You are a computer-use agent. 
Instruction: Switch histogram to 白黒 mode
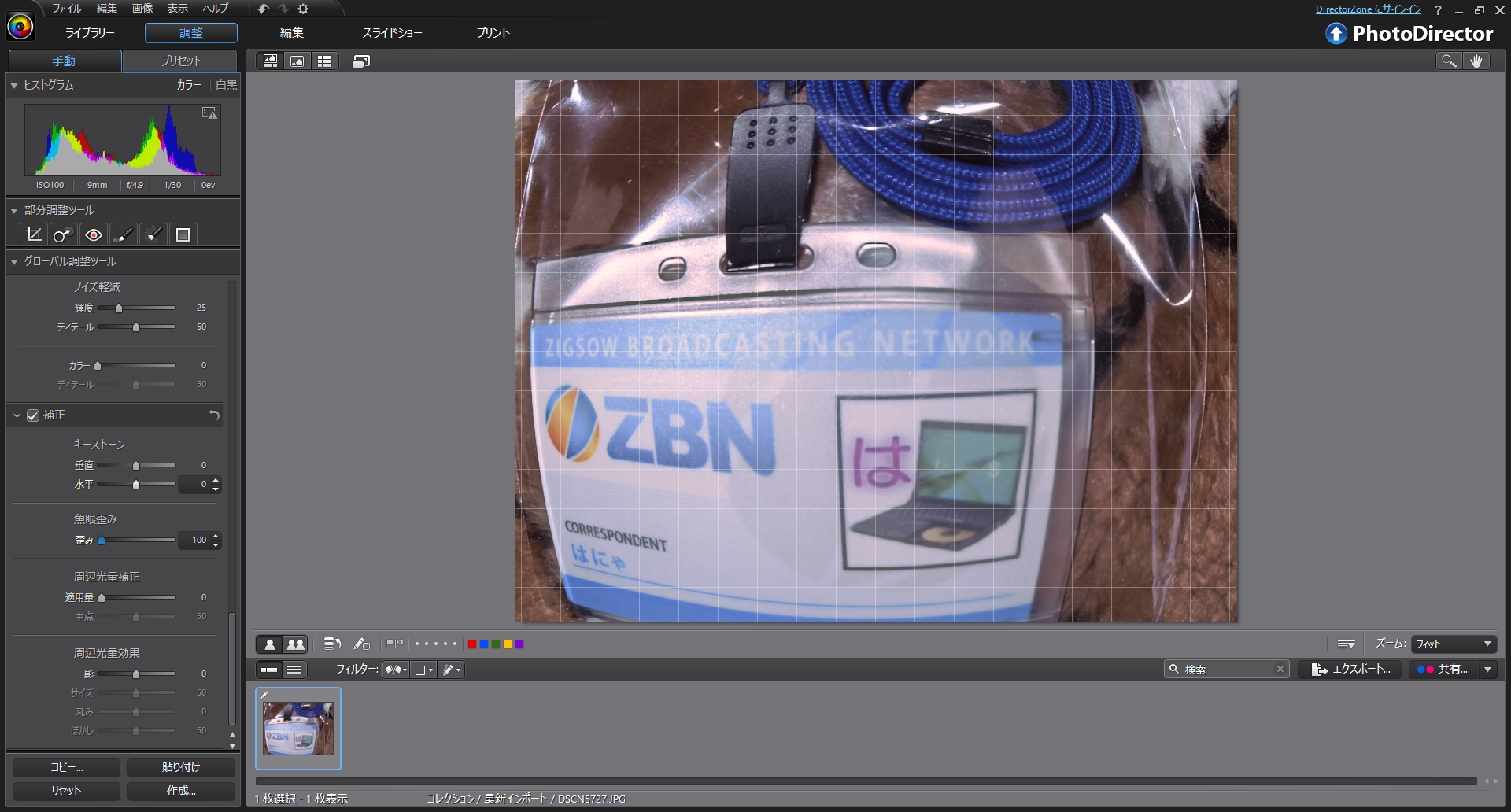pos(227,85)
